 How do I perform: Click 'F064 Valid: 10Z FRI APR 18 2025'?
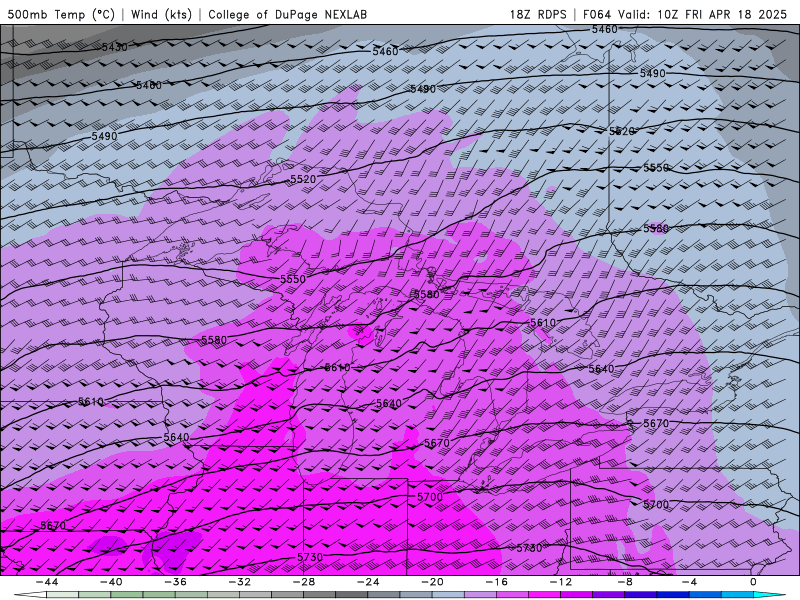(685, 15)
